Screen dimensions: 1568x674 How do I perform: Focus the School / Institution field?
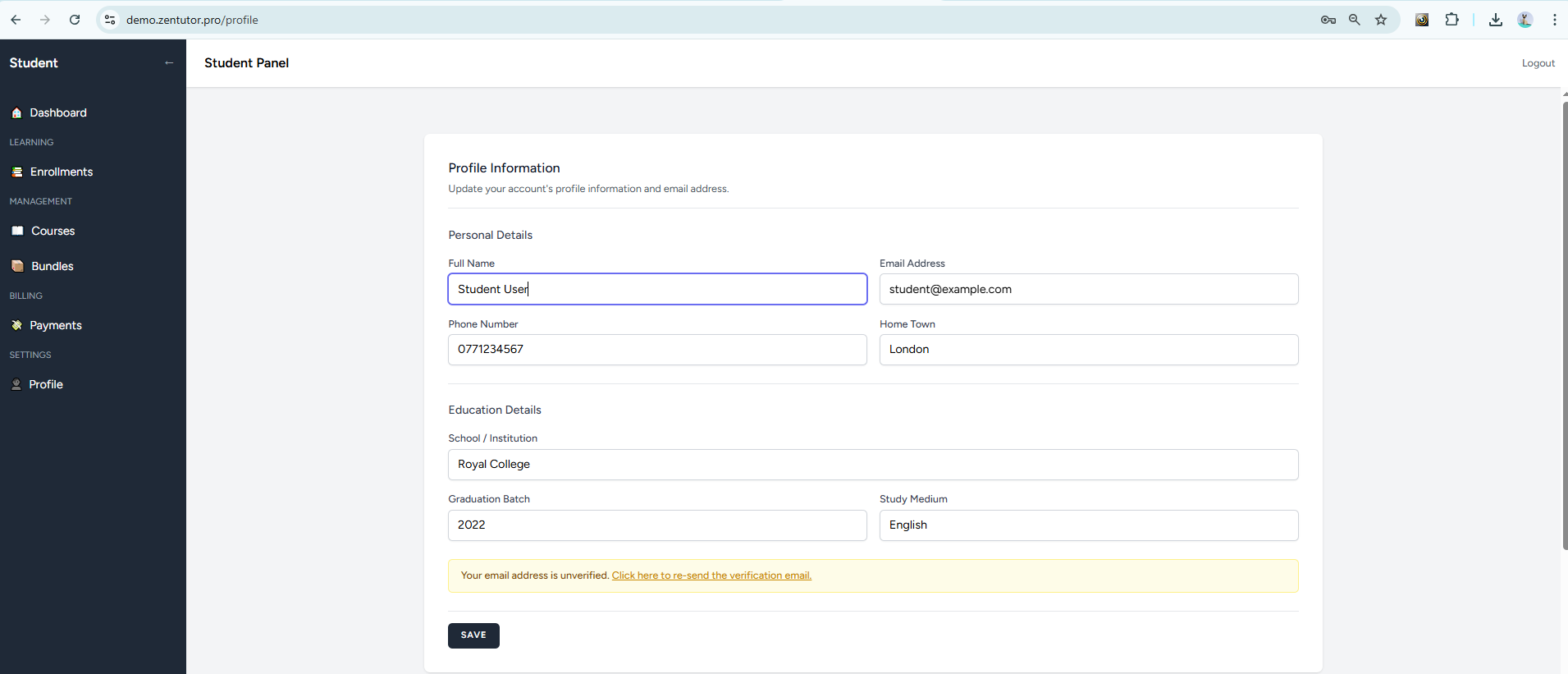coord(873,465)
